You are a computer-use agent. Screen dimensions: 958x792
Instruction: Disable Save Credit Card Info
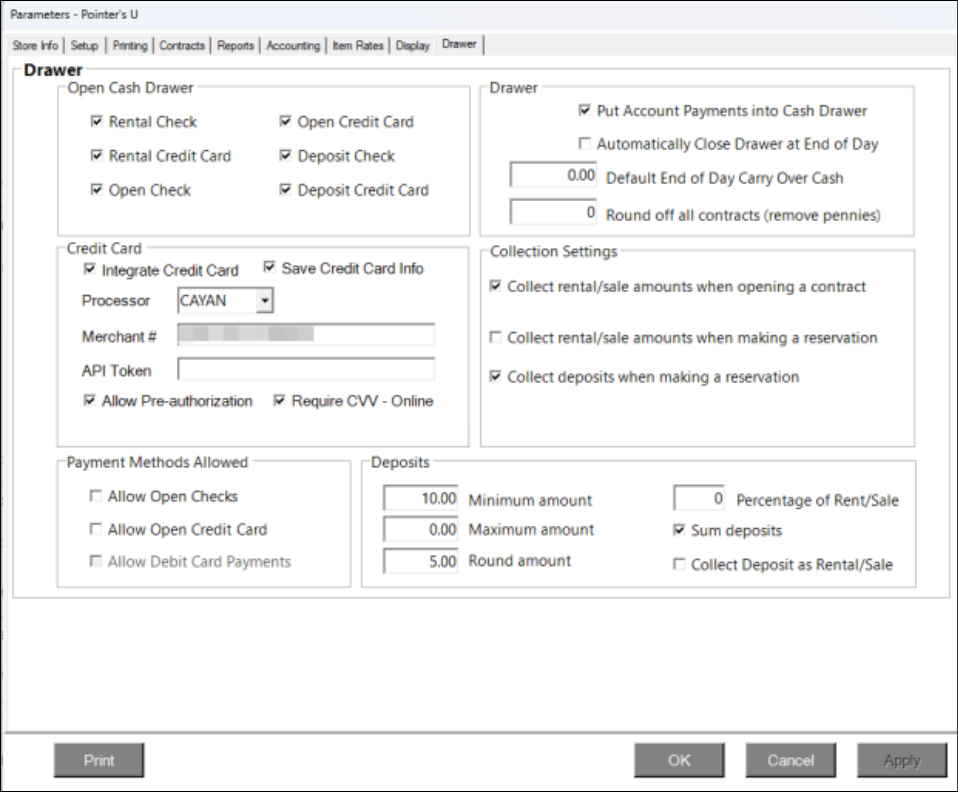269,268
